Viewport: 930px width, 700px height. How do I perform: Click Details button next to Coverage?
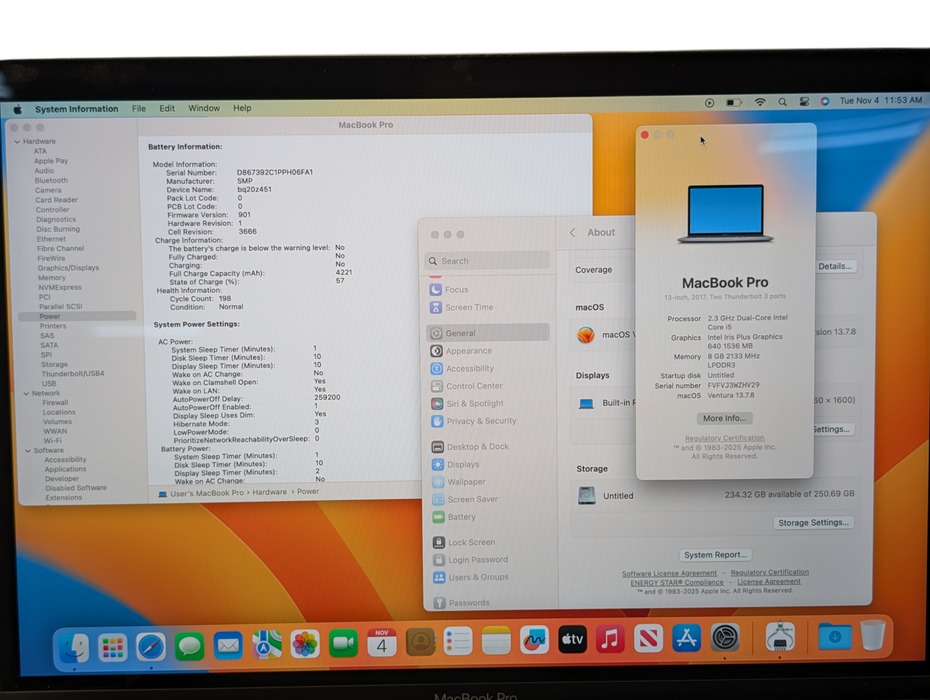pos(835,266)
